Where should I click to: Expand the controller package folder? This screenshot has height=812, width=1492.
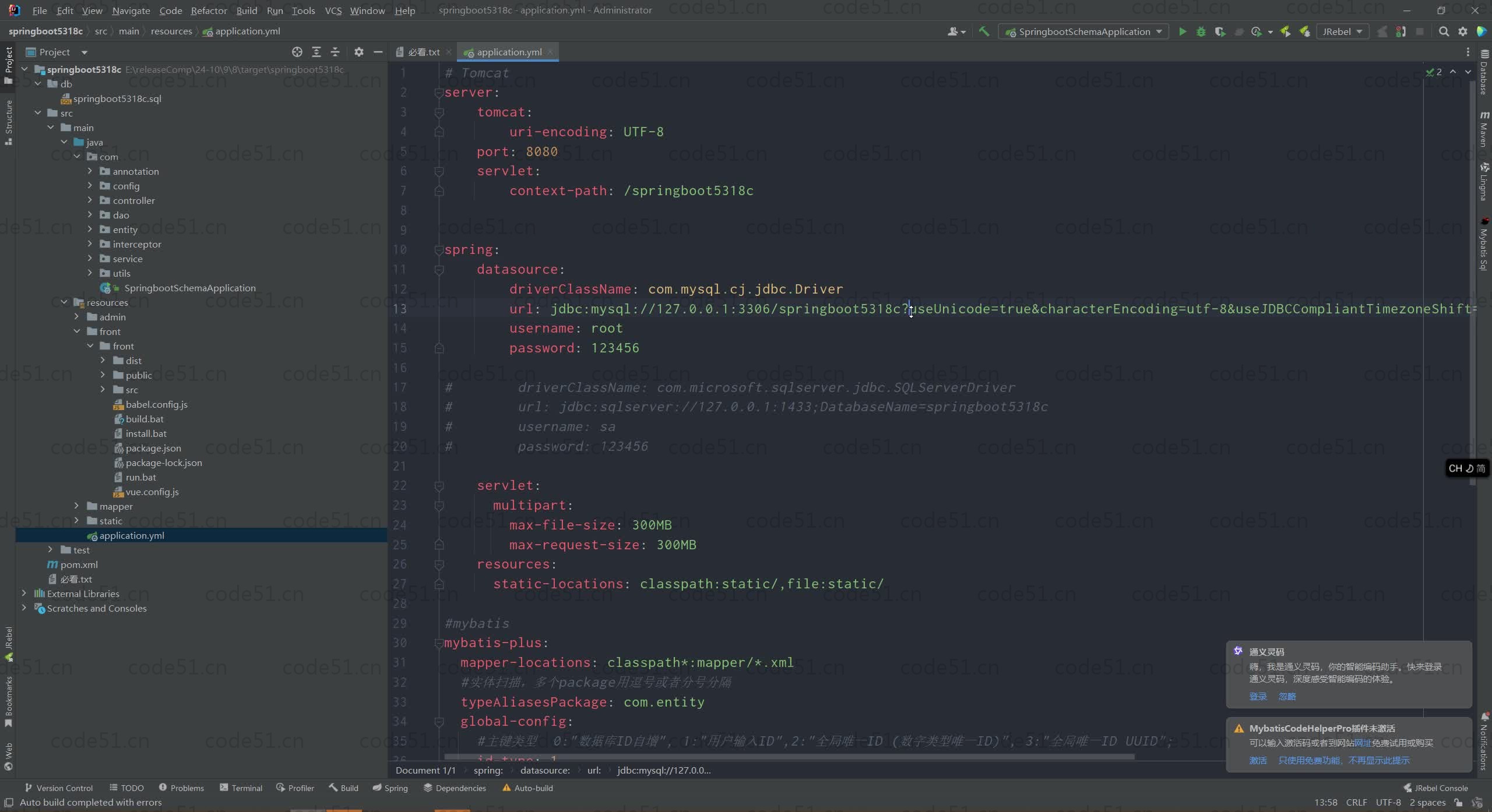coord(90,200)
